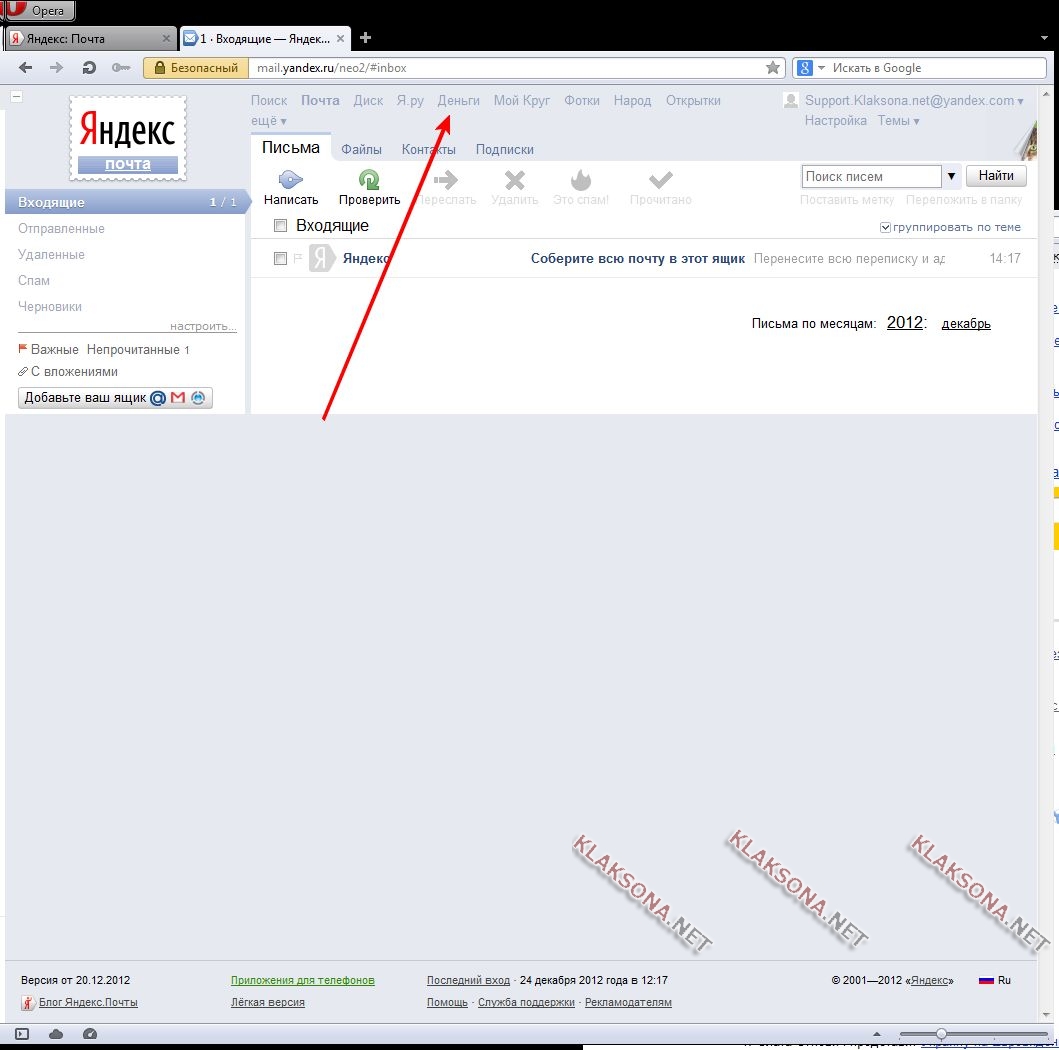
Task: Toggle 'группировать по теме' checkbox
Action: click(885, 228)
